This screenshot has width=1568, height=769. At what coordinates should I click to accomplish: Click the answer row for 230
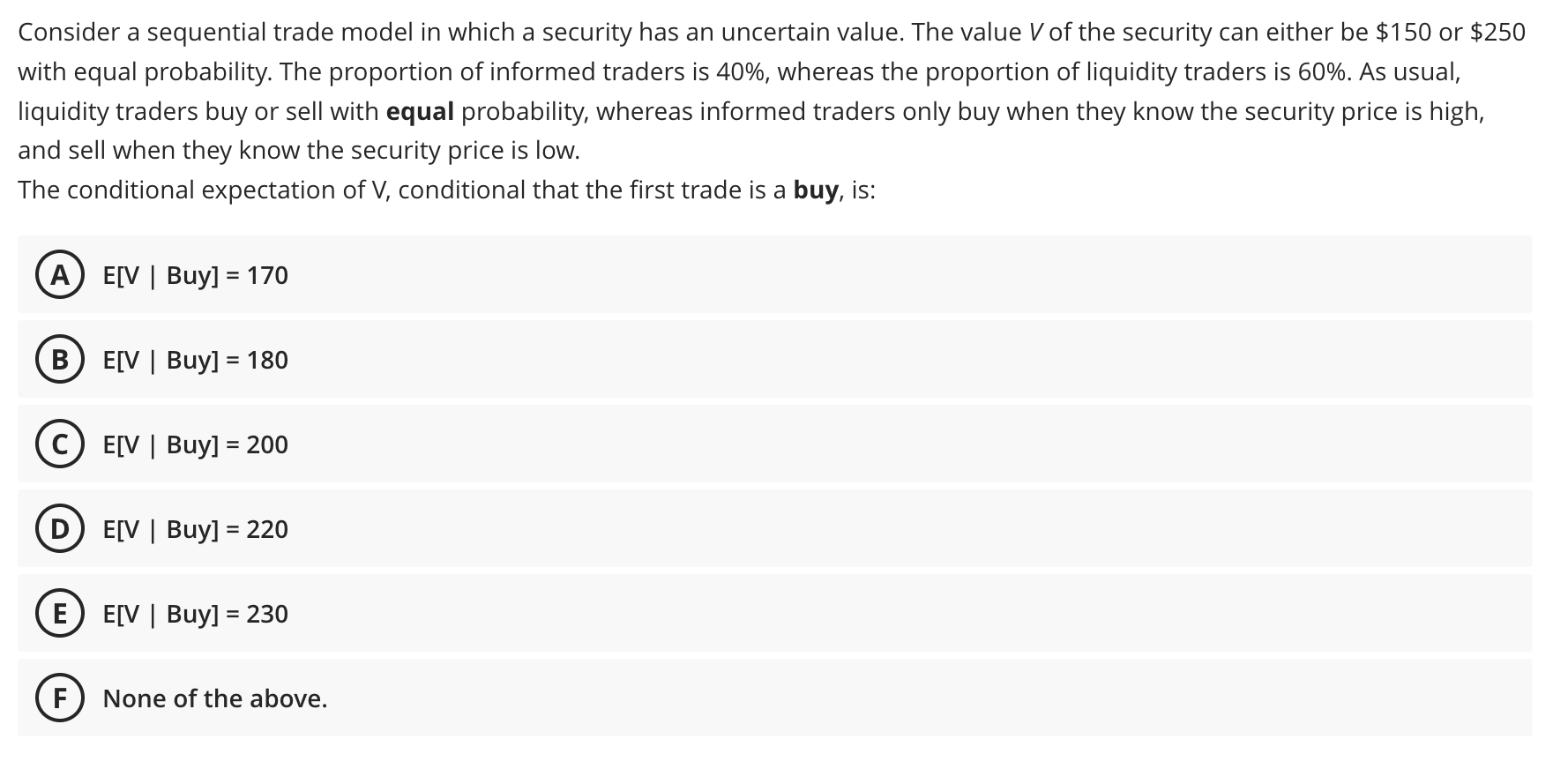coord(617,614)
